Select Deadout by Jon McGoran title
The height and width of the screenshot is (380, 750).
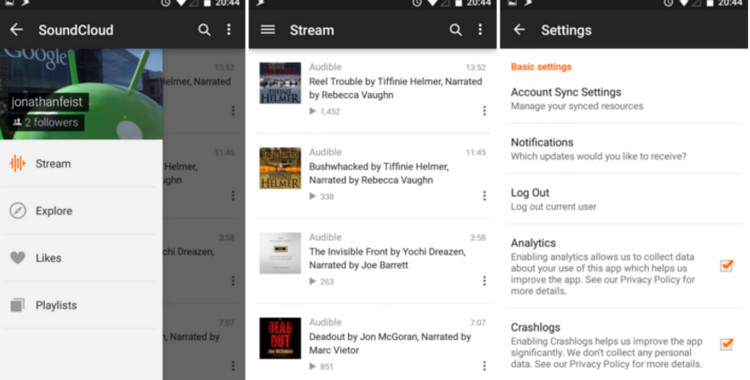tap(390, 344)
